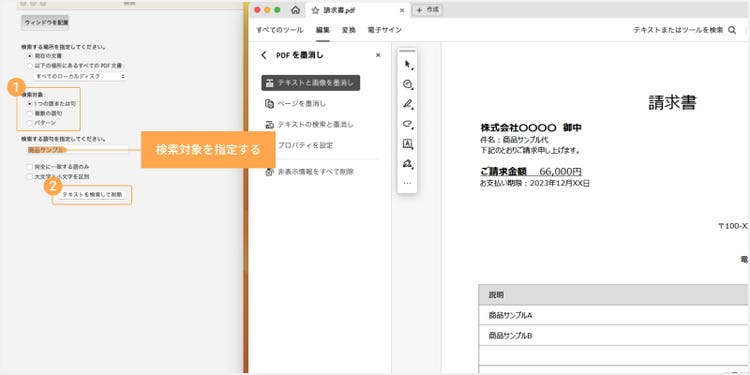Select テキストと画像を墨消し tool
The height and width of the screenshot is (375, 750).
point(310,83)
